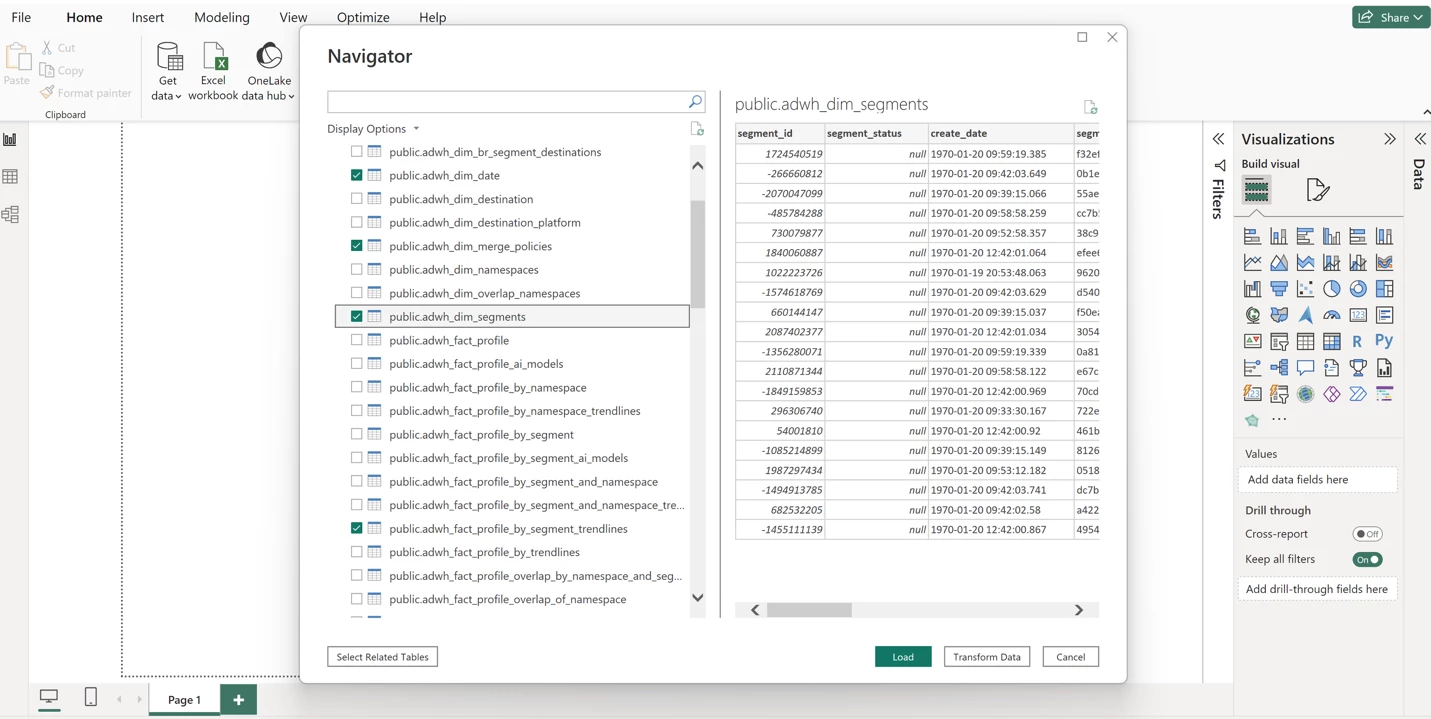Collapse the Visualizations pane
Viewport: 1431px width, 719px height.
pos(1389,139)
